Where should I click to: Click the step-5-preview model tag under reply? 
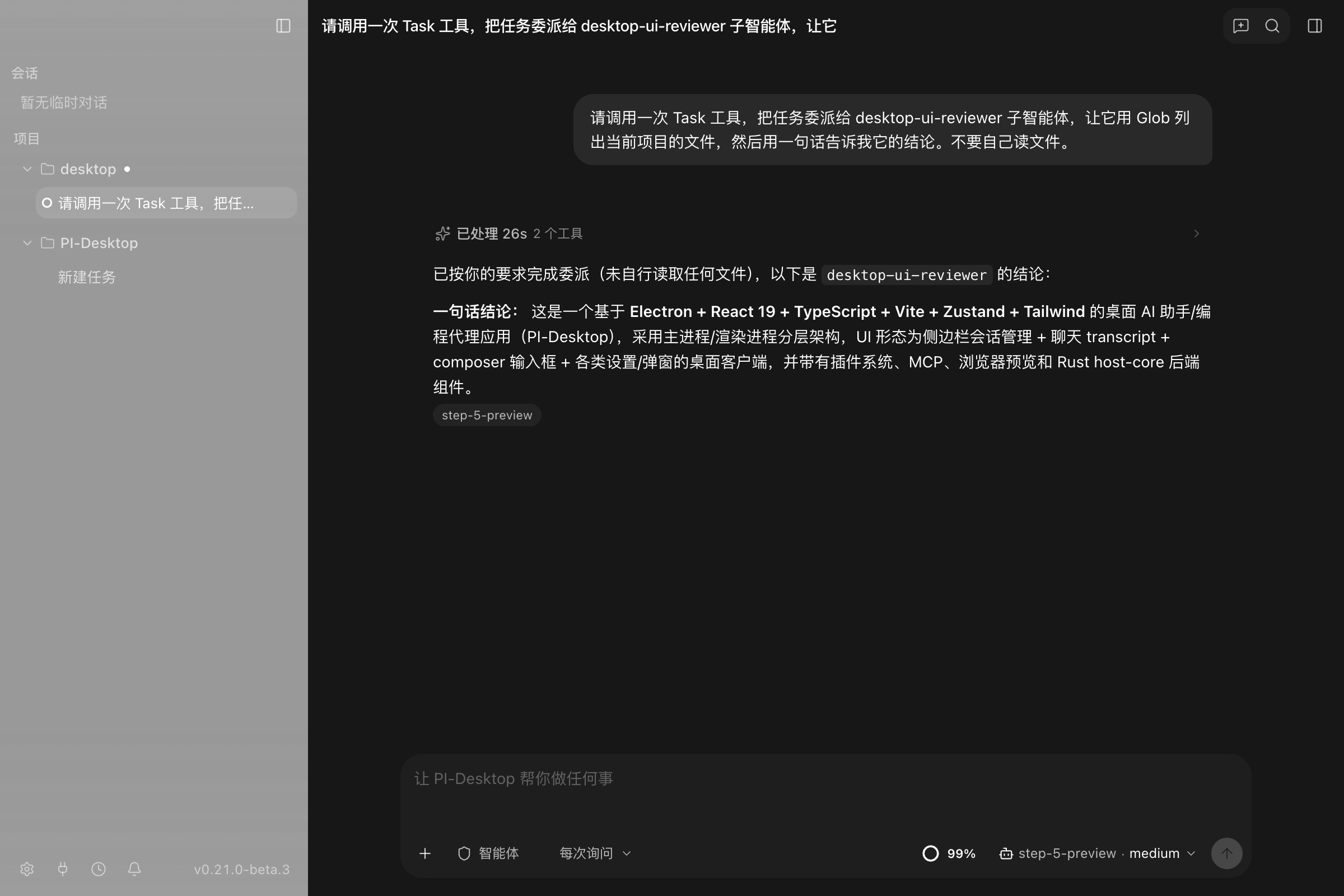click(487, 415)
